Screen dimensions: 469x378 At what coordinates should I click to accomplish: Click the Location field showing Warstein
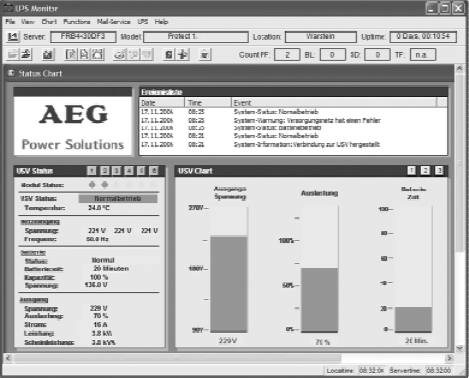click(x=321, y=37)
